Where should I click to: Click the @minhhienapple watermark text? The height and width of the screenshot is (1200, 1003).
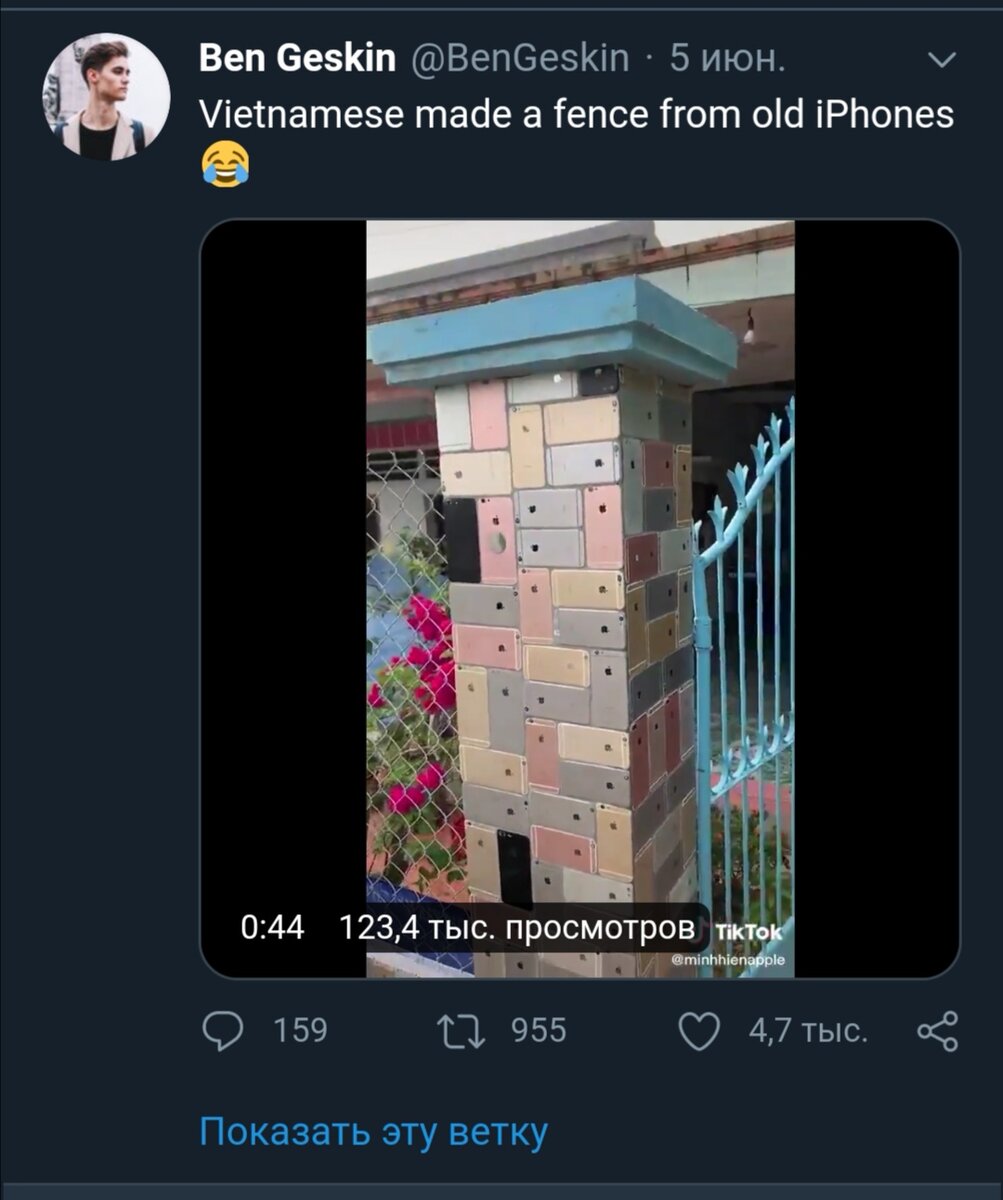728,960
